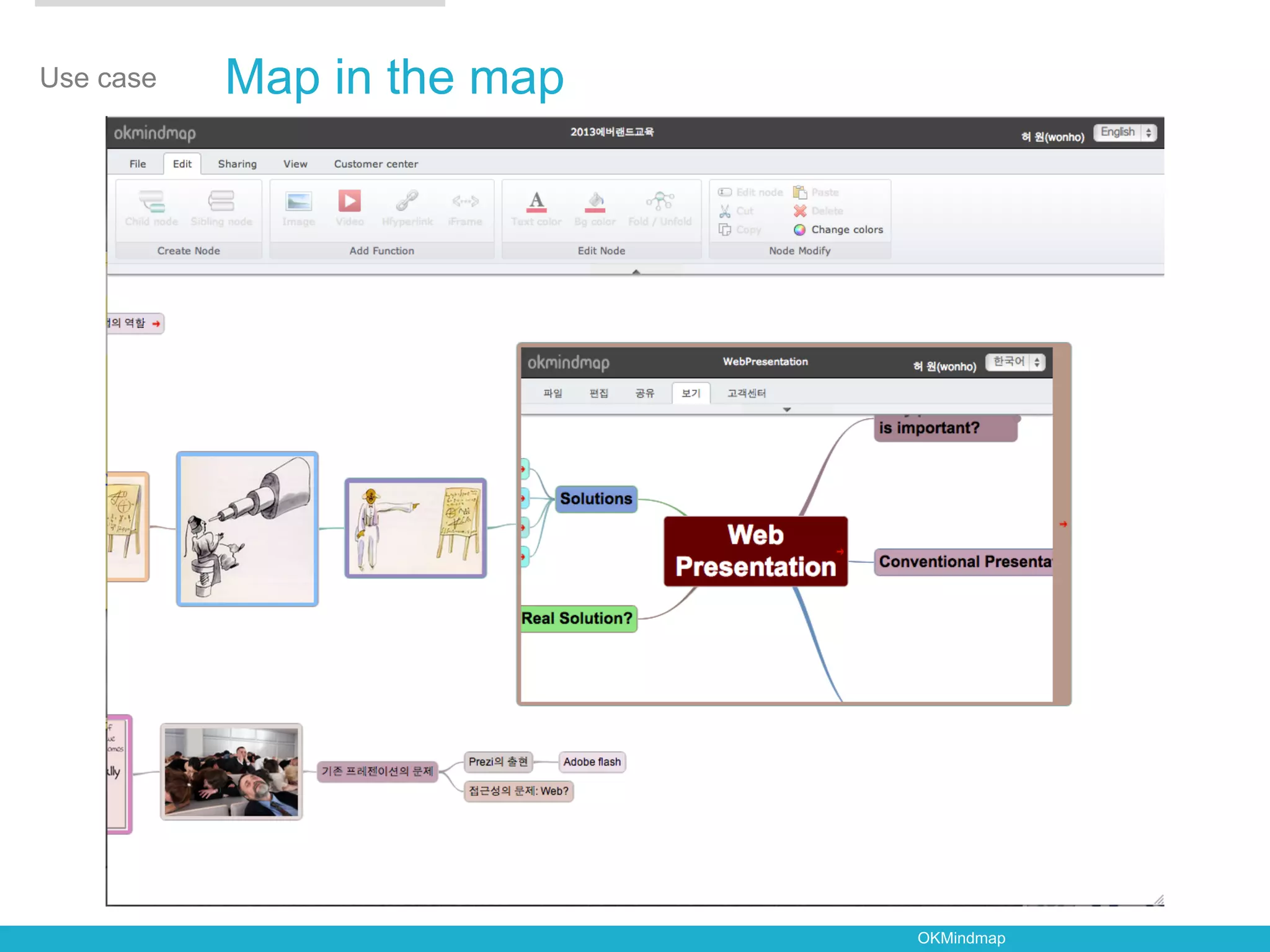The image size is (1270, 952).
Task: Open the View menu
Action: click(x=295, y=164)
